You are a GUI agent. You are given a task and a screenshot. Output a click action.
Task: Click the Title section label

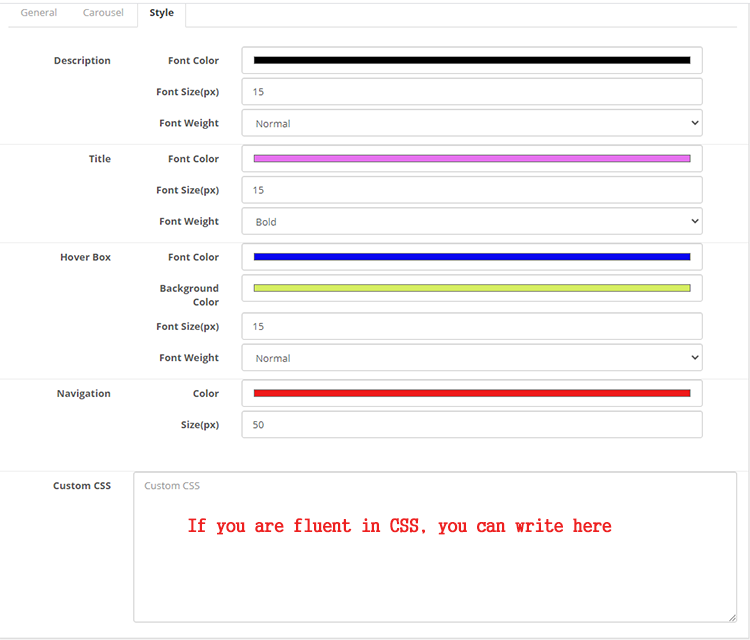click(x=99, y=159)
